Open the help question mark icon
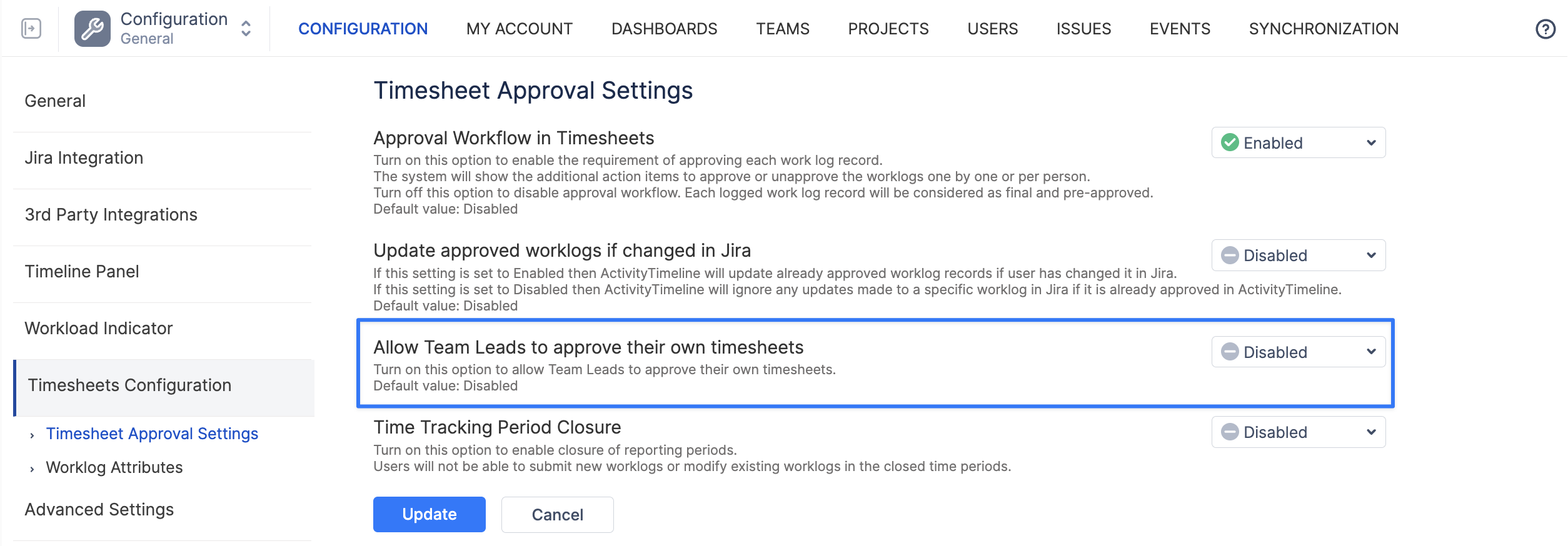 (1545, 29)
